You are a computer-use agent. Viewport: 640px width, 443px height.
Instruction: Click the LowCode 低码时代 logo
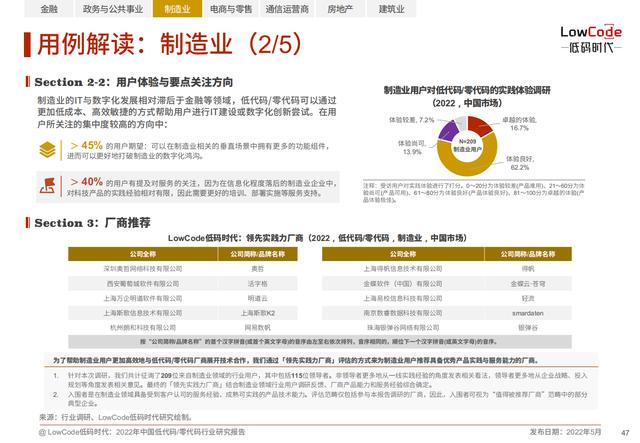coord(591,40)
